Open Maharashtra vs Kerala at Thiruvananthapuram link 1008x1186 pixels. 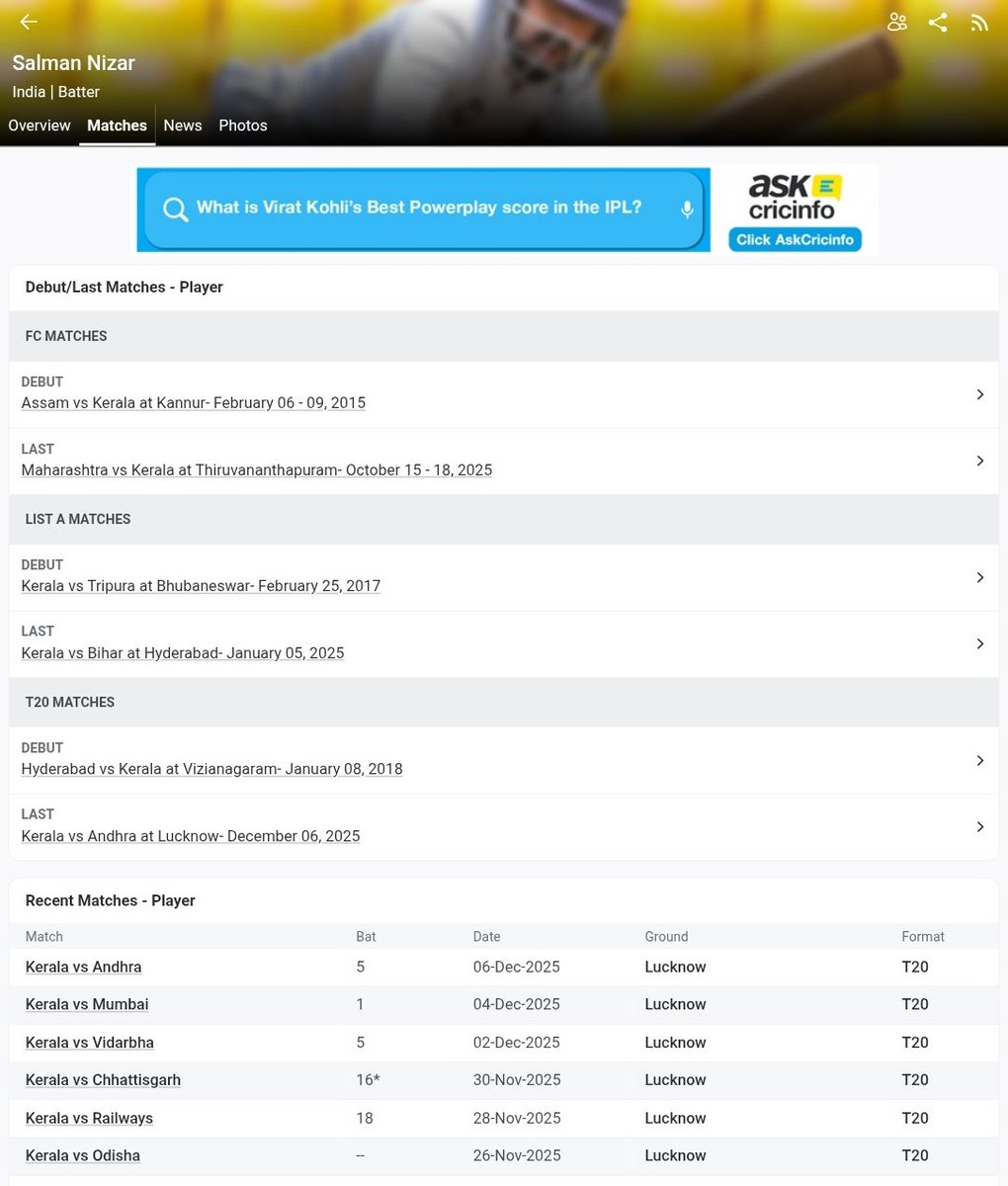click(257, 470)
